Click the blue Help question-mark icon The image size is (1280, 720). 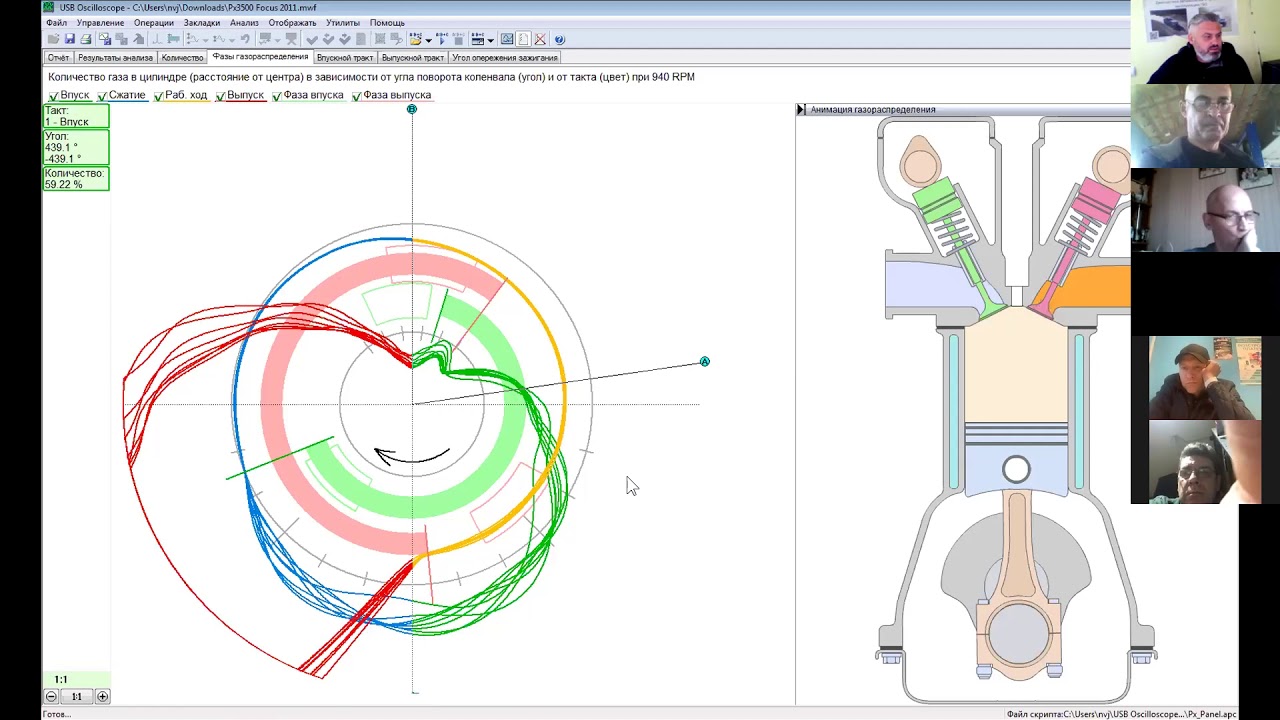click(560, 39)
